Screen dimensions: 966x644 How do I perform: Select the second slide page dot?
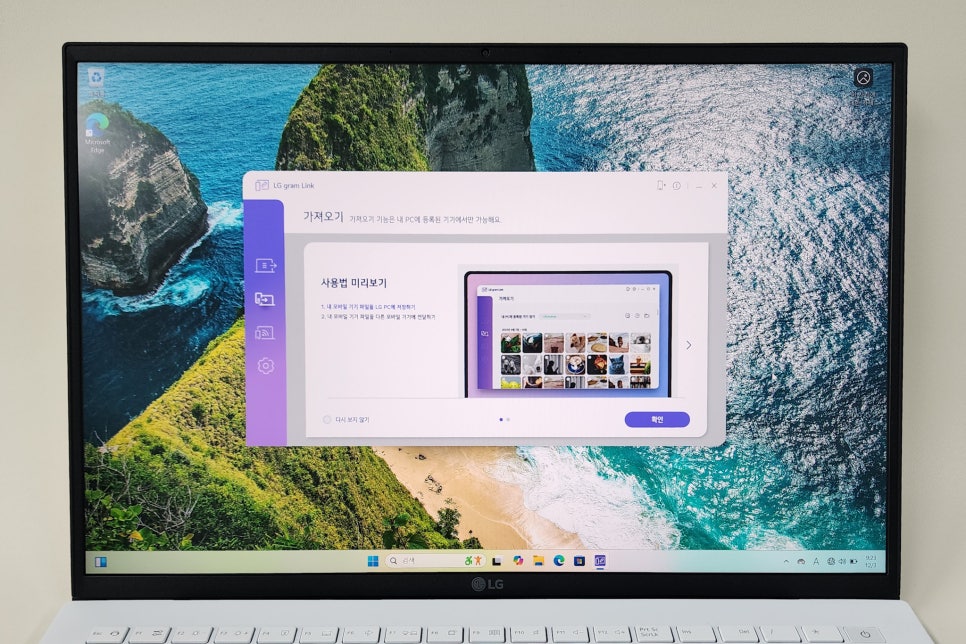coord(508,420)
